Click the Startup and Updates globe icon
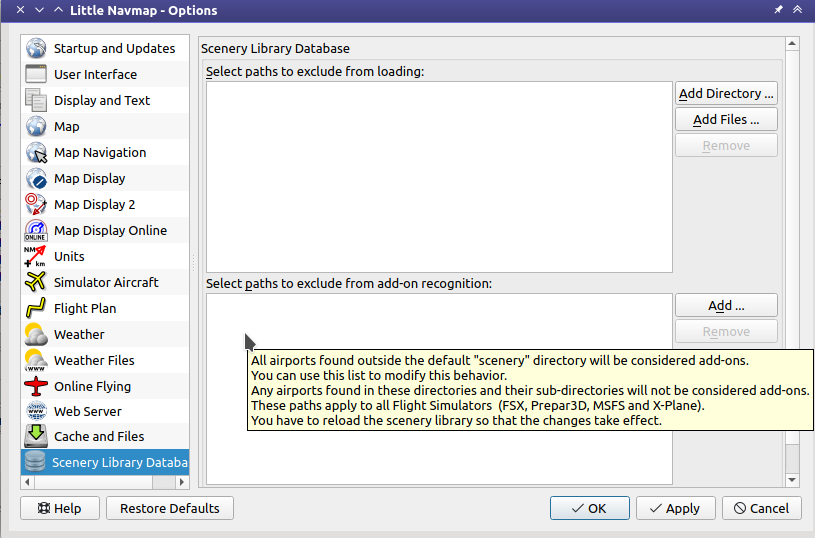 pyautogui.click(x=36, y=48)
